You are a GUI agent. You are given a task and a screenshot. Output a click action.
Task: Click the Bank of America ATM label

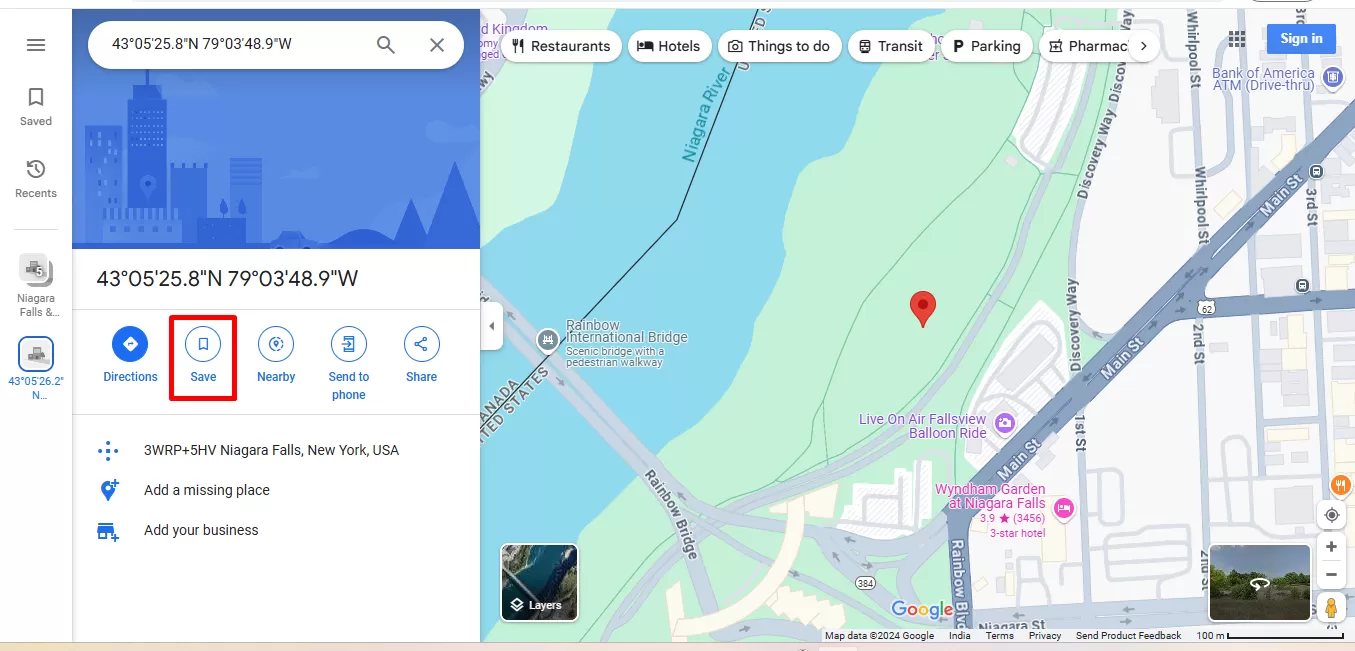click(x=1263, y=79)
